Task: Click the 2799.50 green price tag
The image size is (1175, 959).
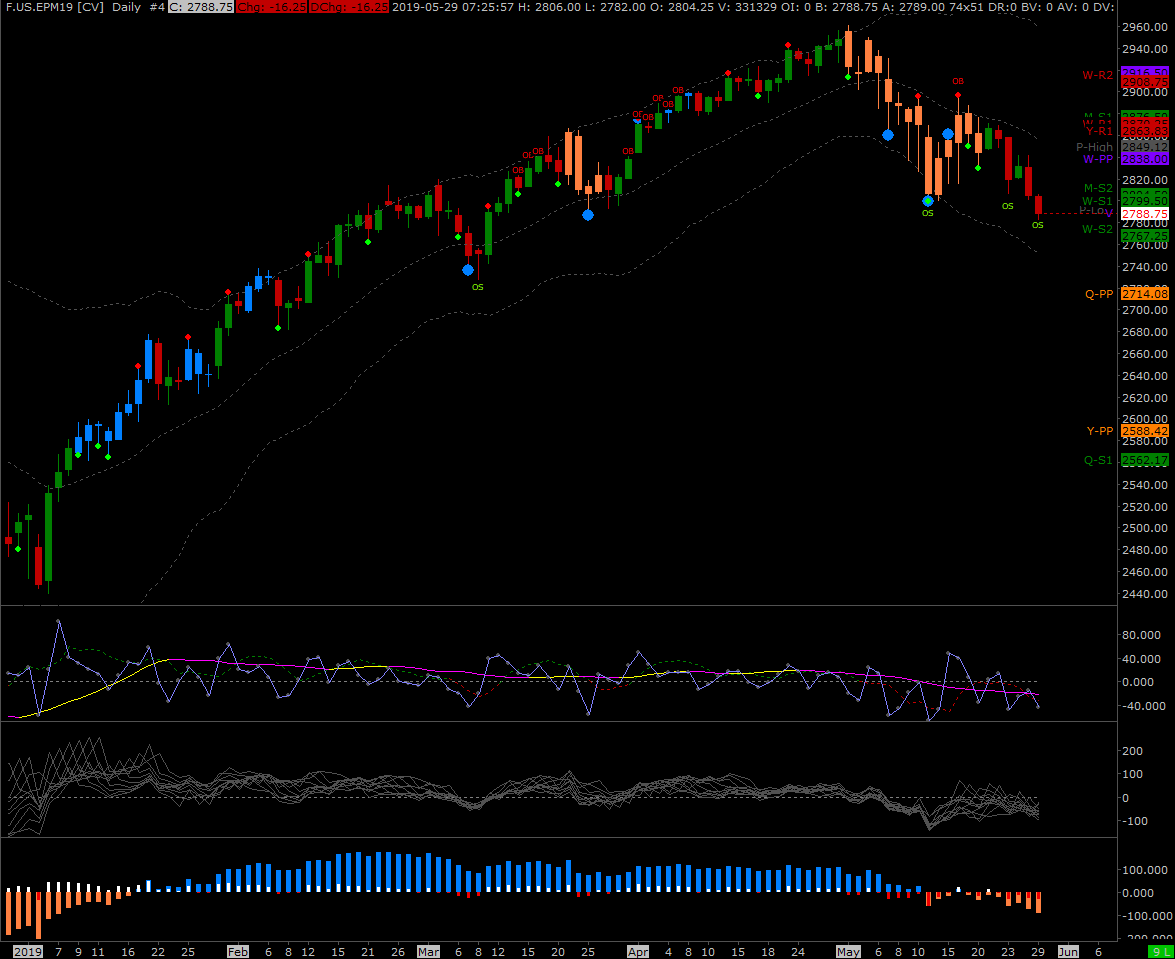Action: coord(1144,202)
